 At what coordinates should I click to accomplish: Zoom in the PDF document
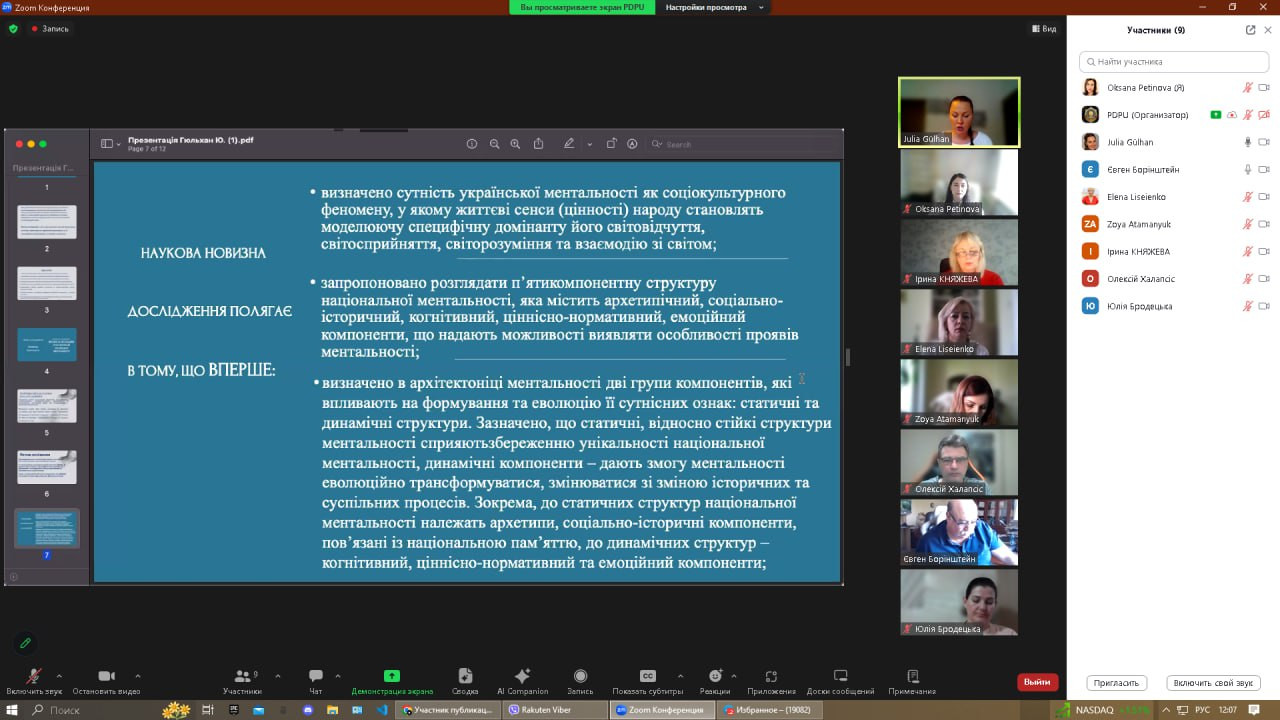[515, 144]
